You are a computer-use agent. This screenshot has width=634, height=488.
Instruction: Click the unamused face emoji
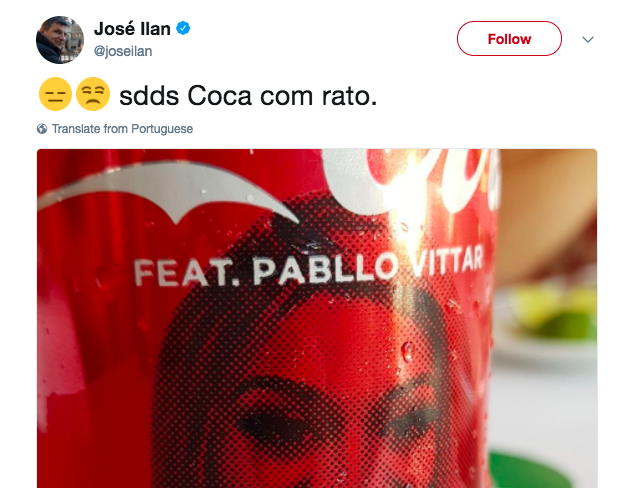93,94
